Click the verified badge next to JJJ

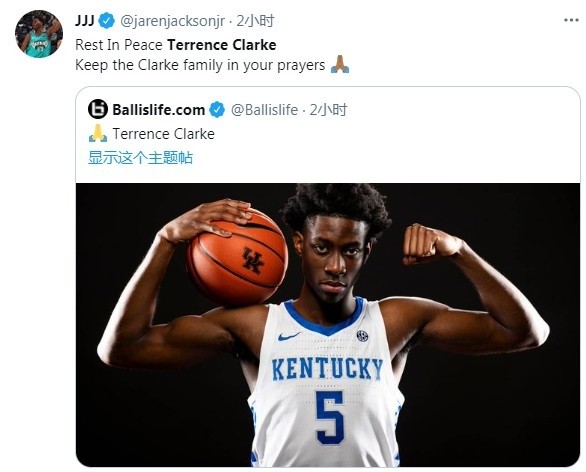(x=107, y=21)
